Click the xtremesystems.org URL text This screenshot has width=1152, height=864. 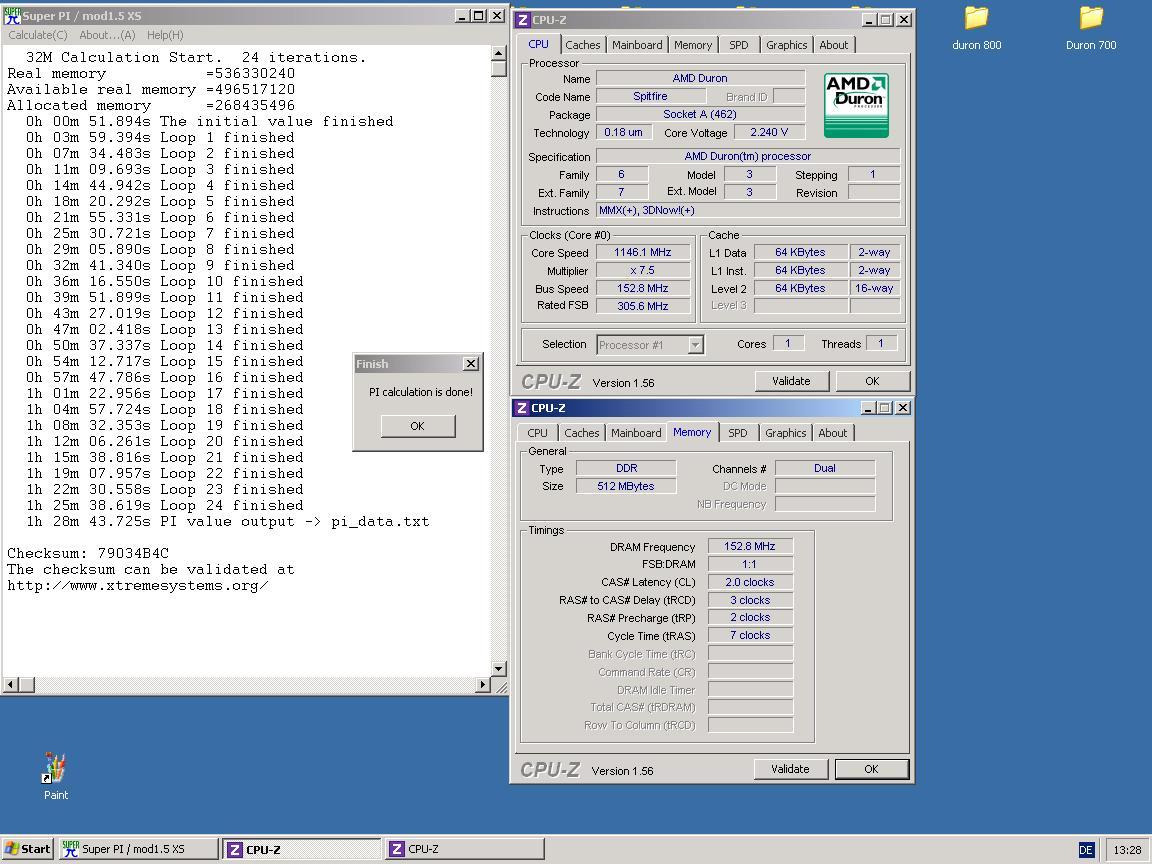[x=138, y=586]
